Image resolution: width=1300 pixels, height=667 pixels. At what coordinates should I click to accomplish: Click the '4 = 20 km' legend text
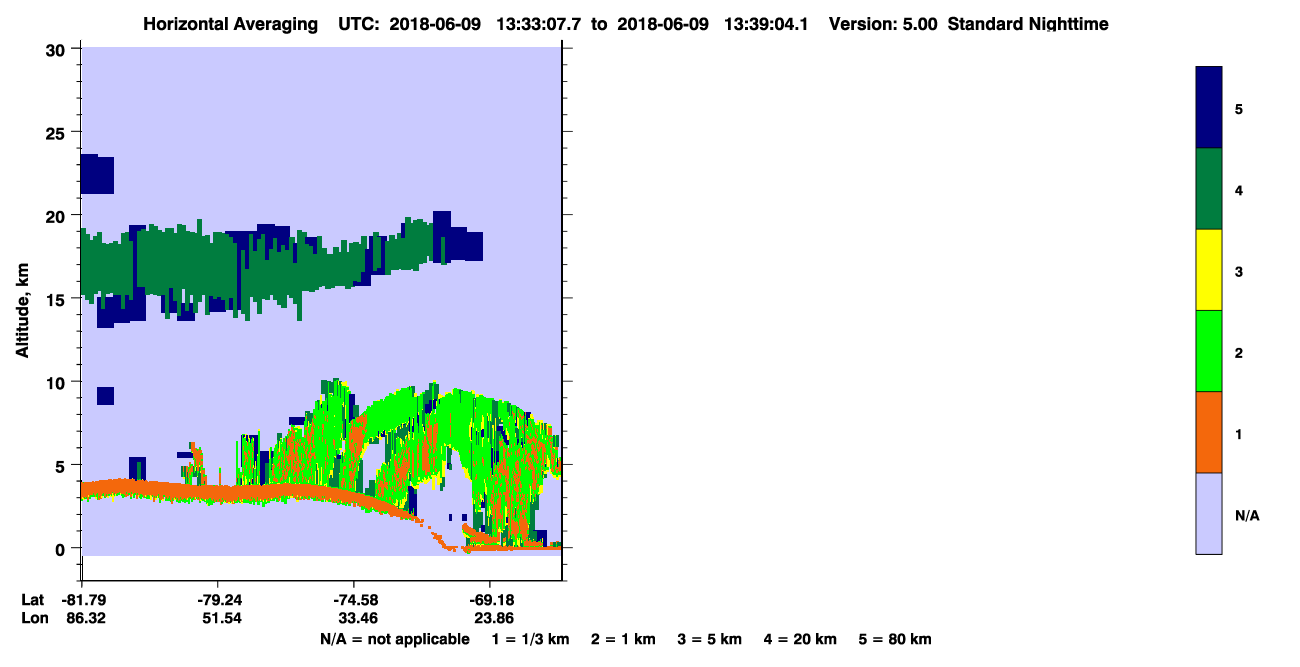[801, 639]
